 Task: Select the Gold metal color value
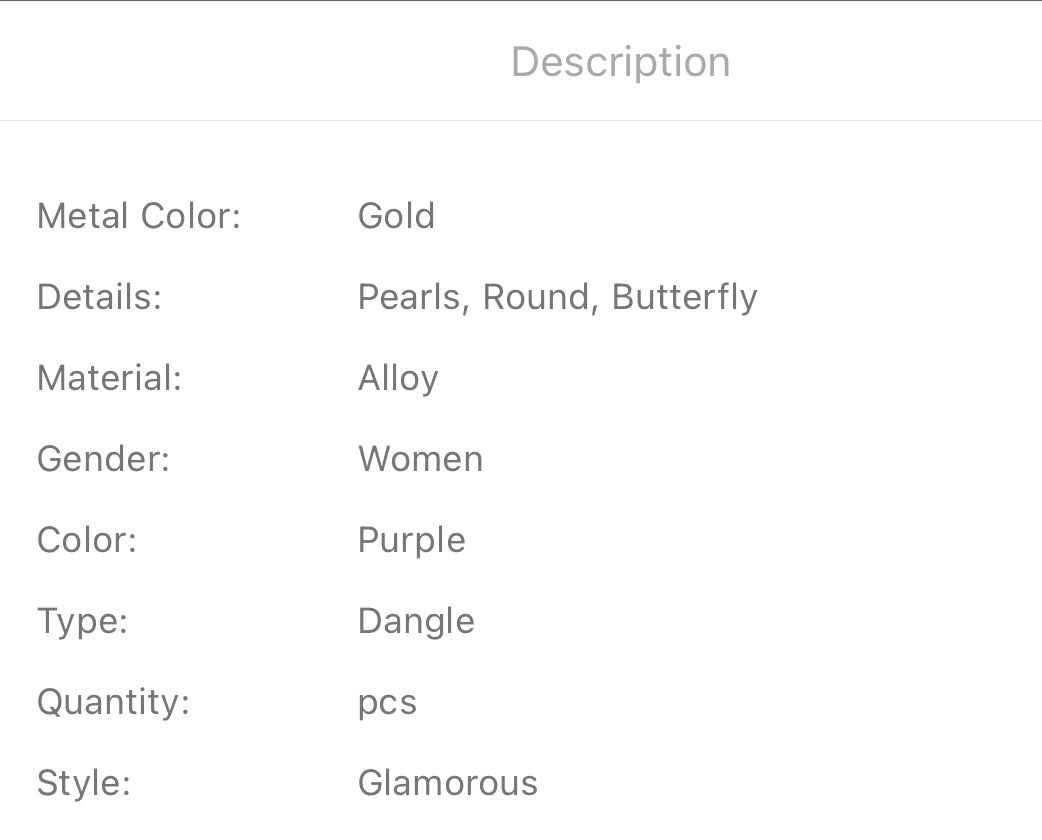[x=396, y=216]
